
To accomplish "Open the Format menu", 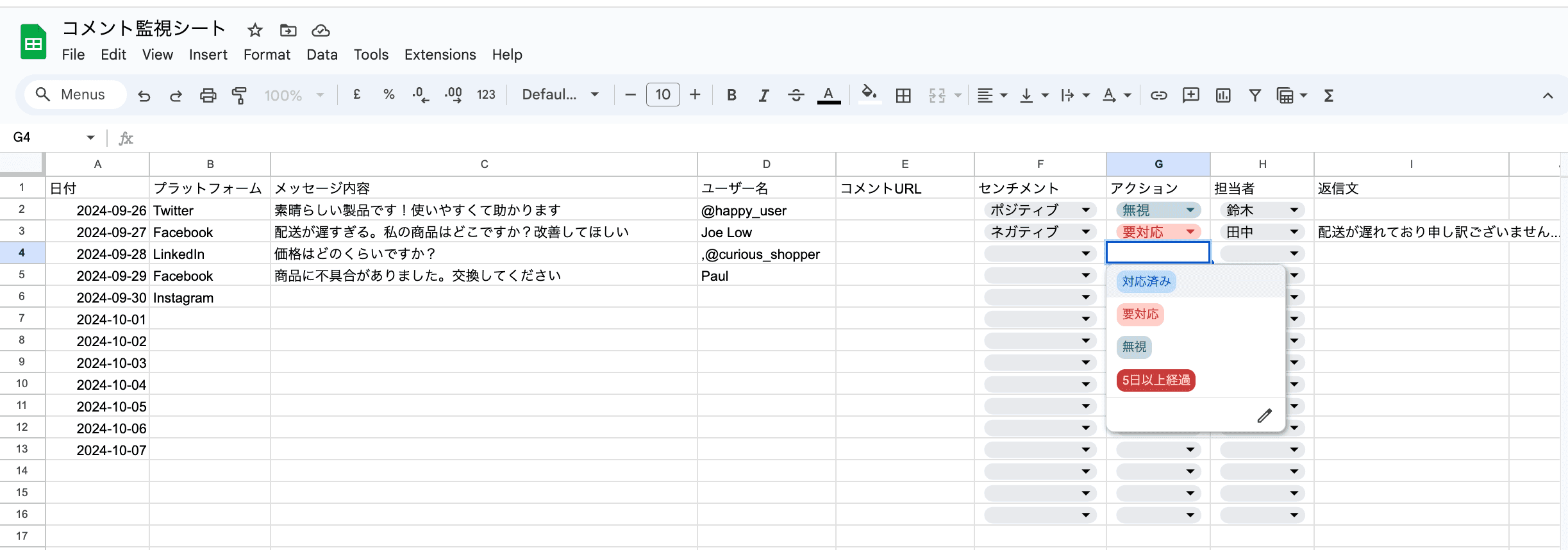I will (x=267, y=54).
